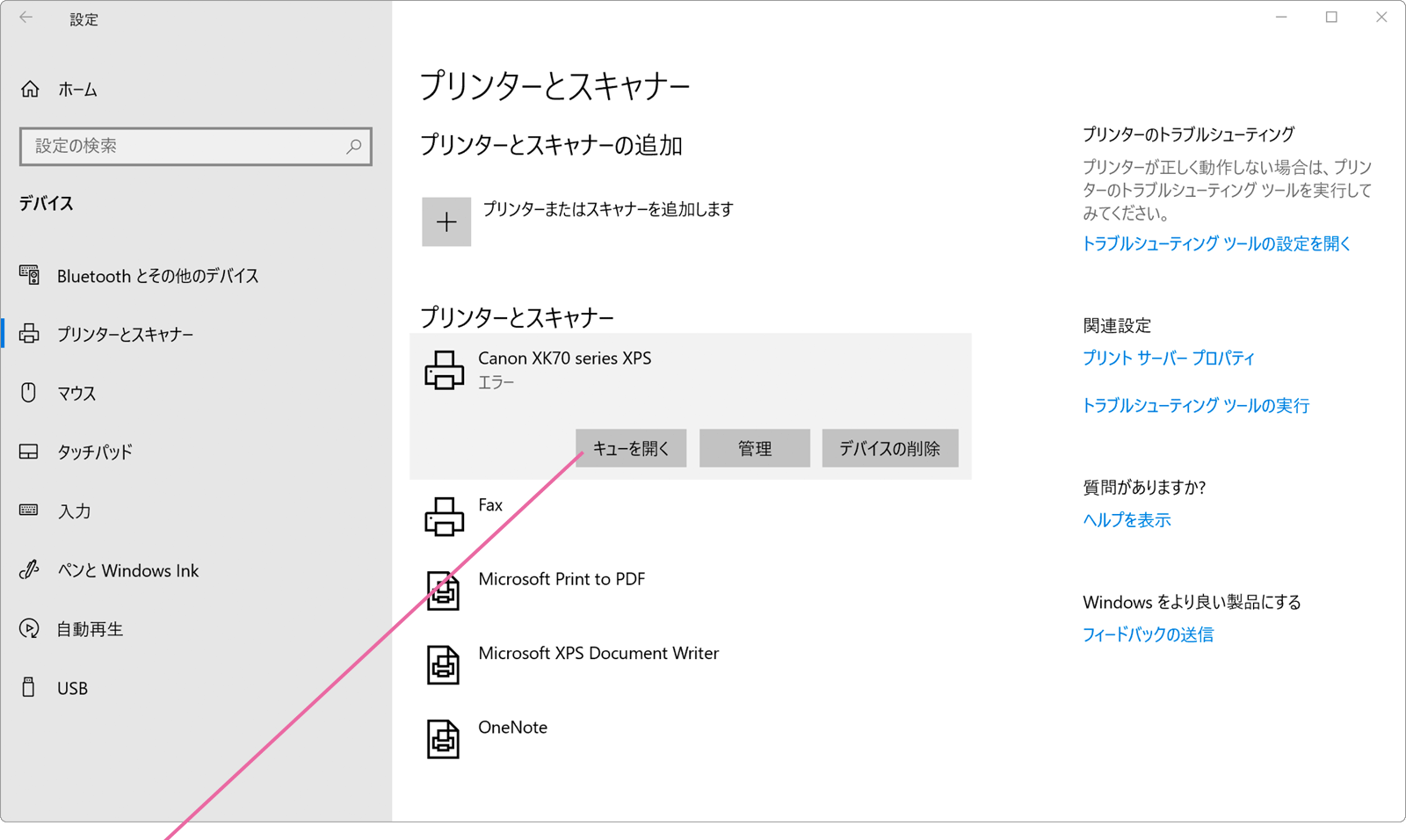
Task: Open トラブルシューティング ツールの設定を開く link
Action: click(1216, 243)
